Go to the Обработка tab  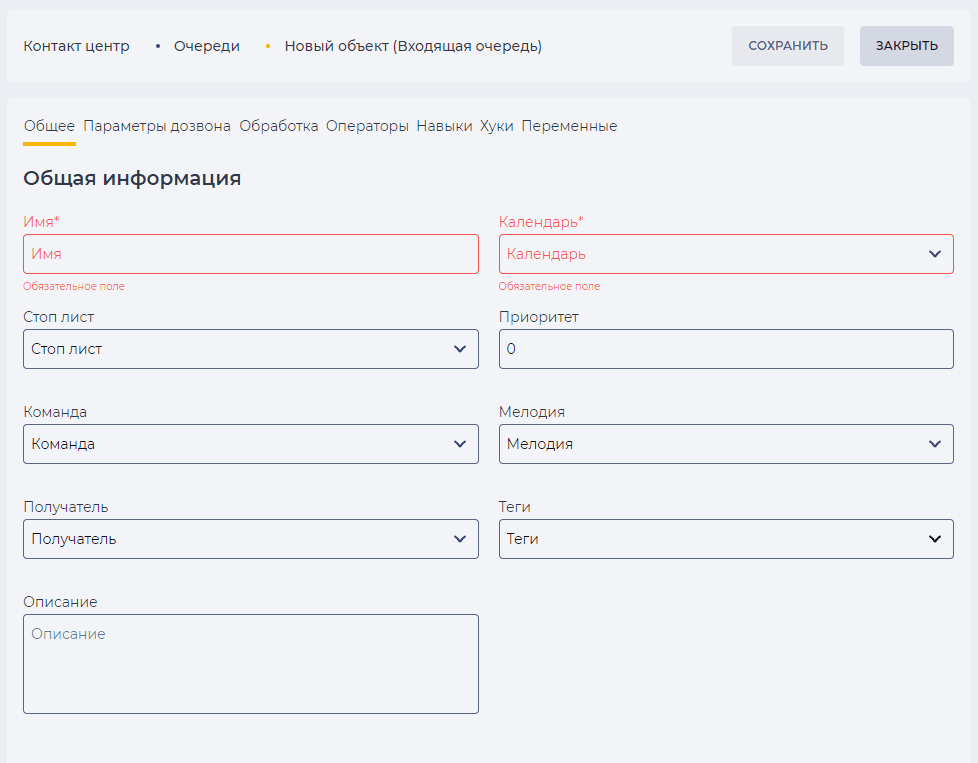click(279, 126)
